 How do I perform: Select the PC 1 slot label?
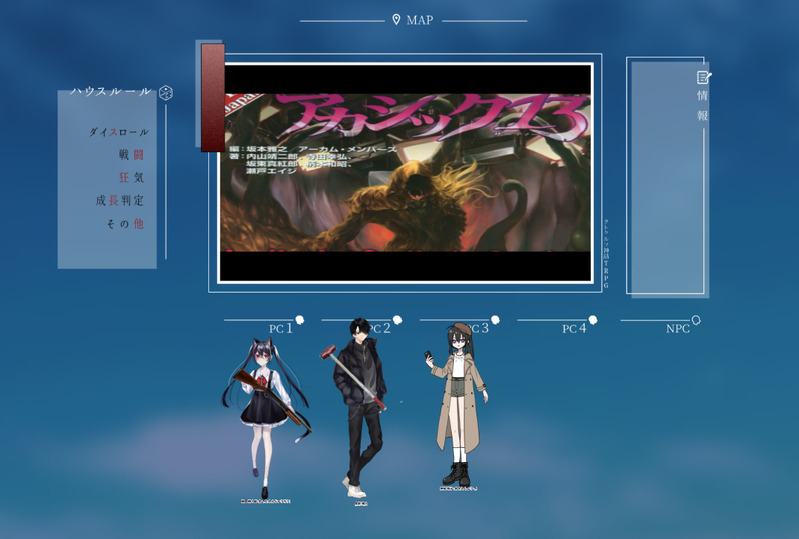[x=281, y=329]
